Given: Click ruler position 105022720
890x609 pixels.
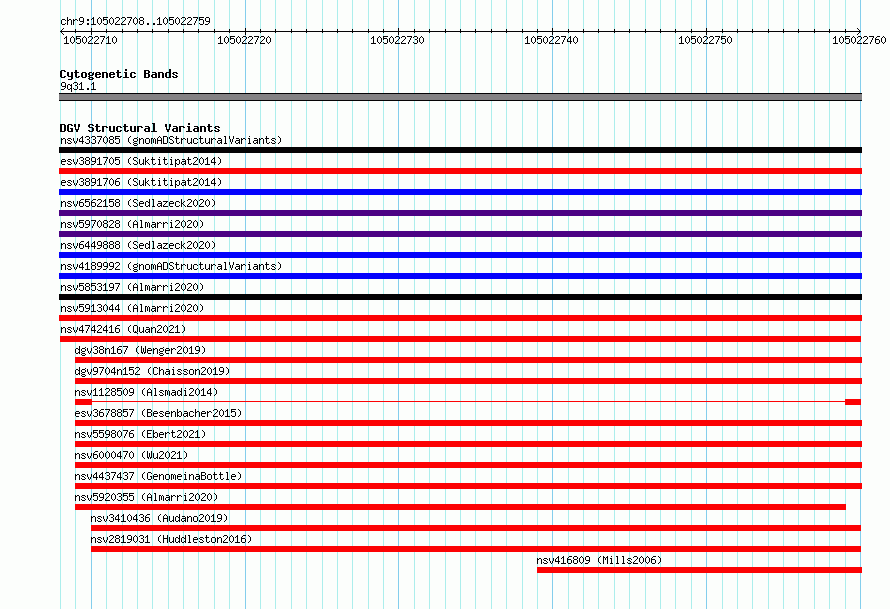Looking at the screenshot, I should (244, 40).
